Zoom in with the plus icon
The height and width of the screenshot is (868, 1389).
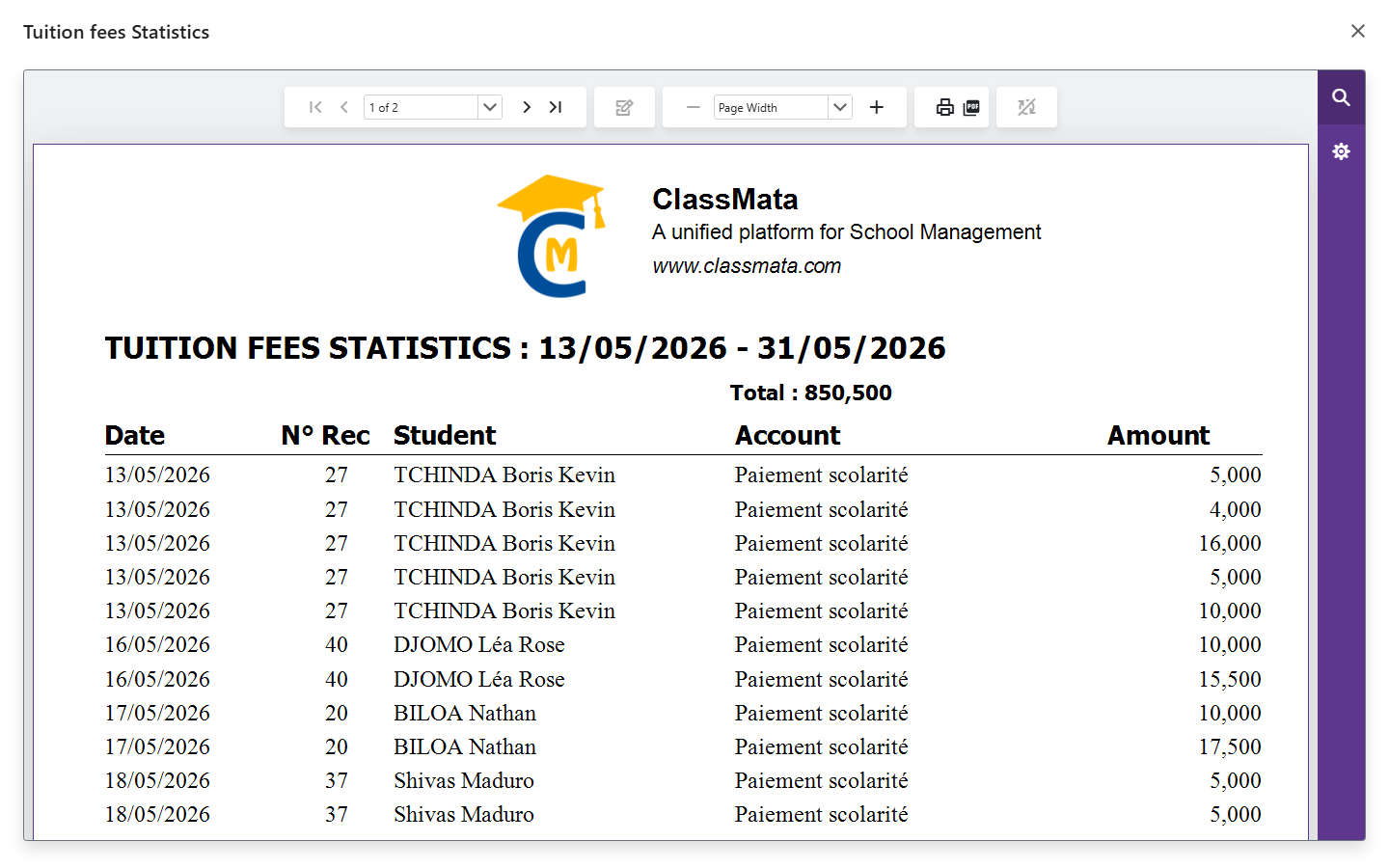click(877, 107)
